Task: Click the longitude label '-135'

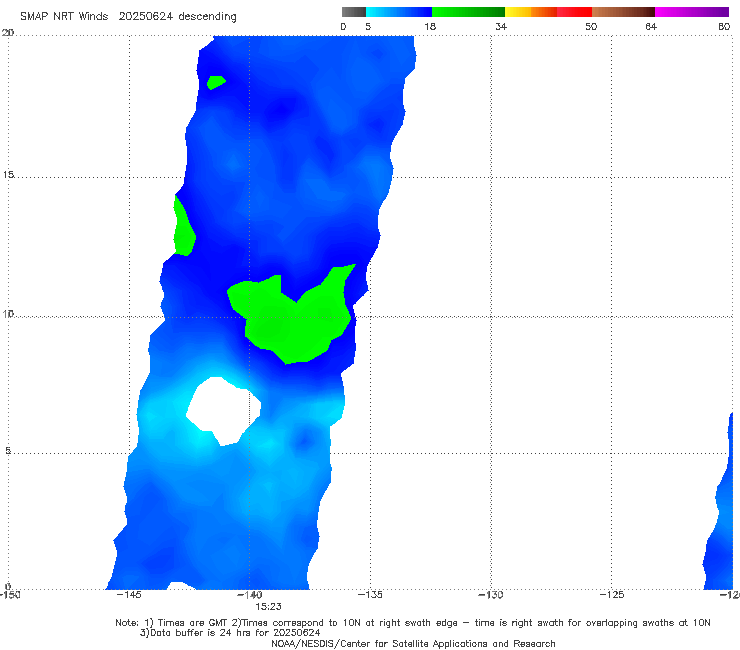Action: coord(370,595)
